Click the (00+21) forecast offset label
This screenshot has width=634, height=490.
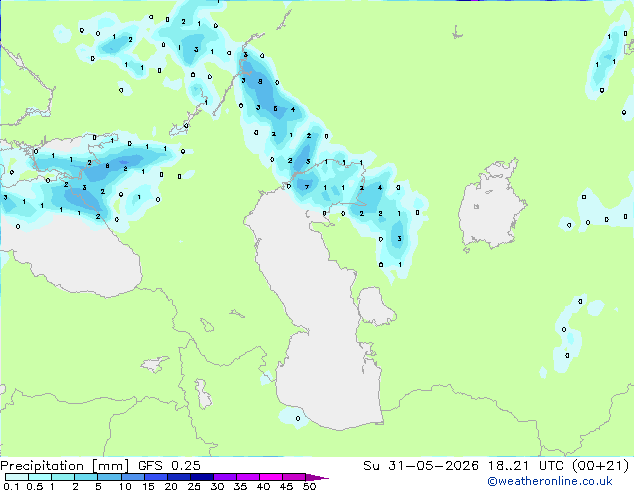coord(600,466)
